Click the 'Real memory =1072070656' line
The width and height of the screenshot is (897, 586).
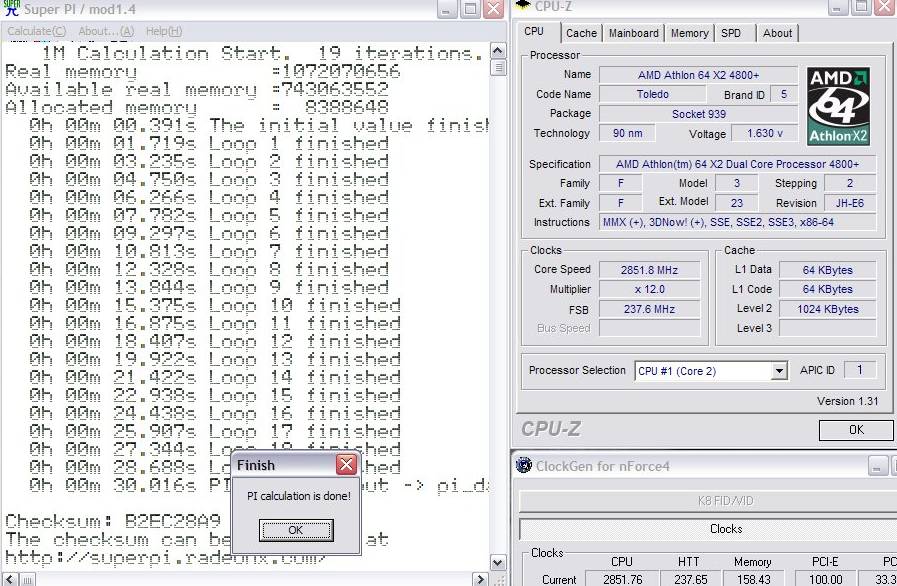pos(203,72)
